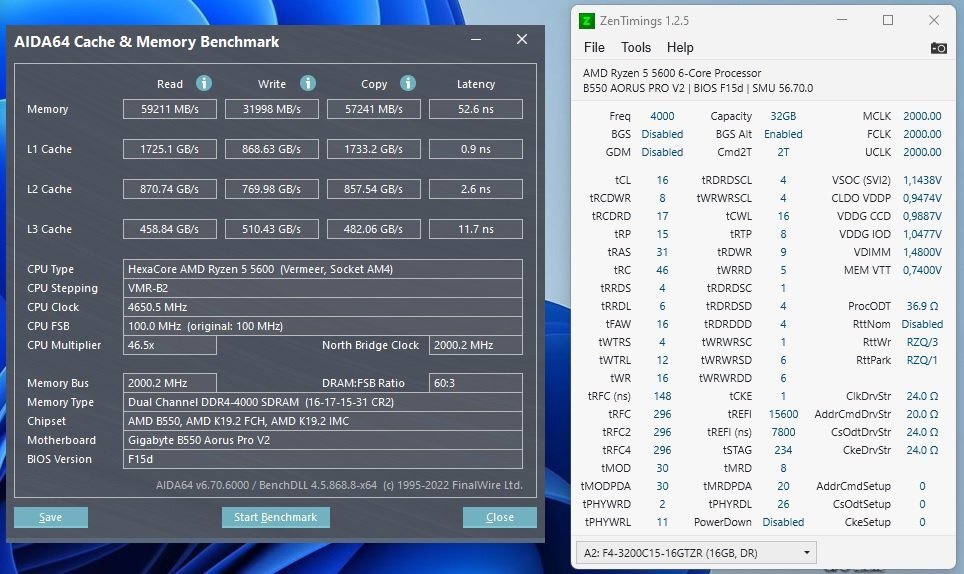Expand the A2 memory module dropdown
This screenshot has height=574, width=964.
coord(696,552)
